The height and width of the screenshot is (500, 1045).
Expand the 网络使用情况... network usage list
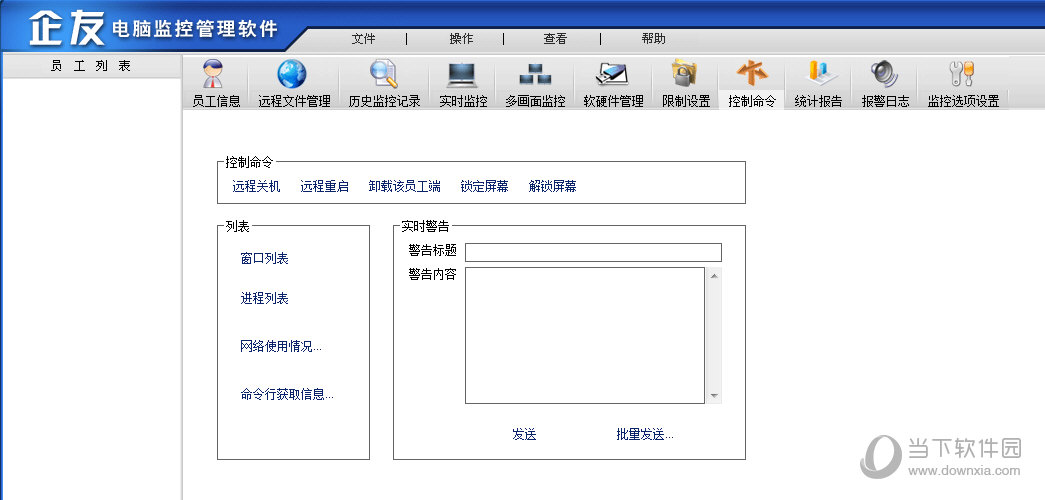coord(281,347)
